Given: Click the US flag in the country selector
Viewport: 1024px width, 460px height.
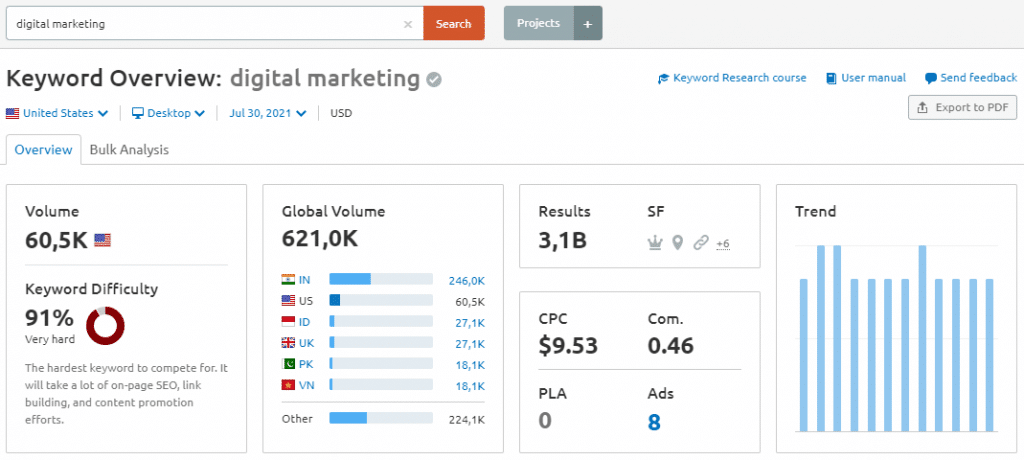Looking at the screenshot, I should pyautogui.click(x=12, y=113).
